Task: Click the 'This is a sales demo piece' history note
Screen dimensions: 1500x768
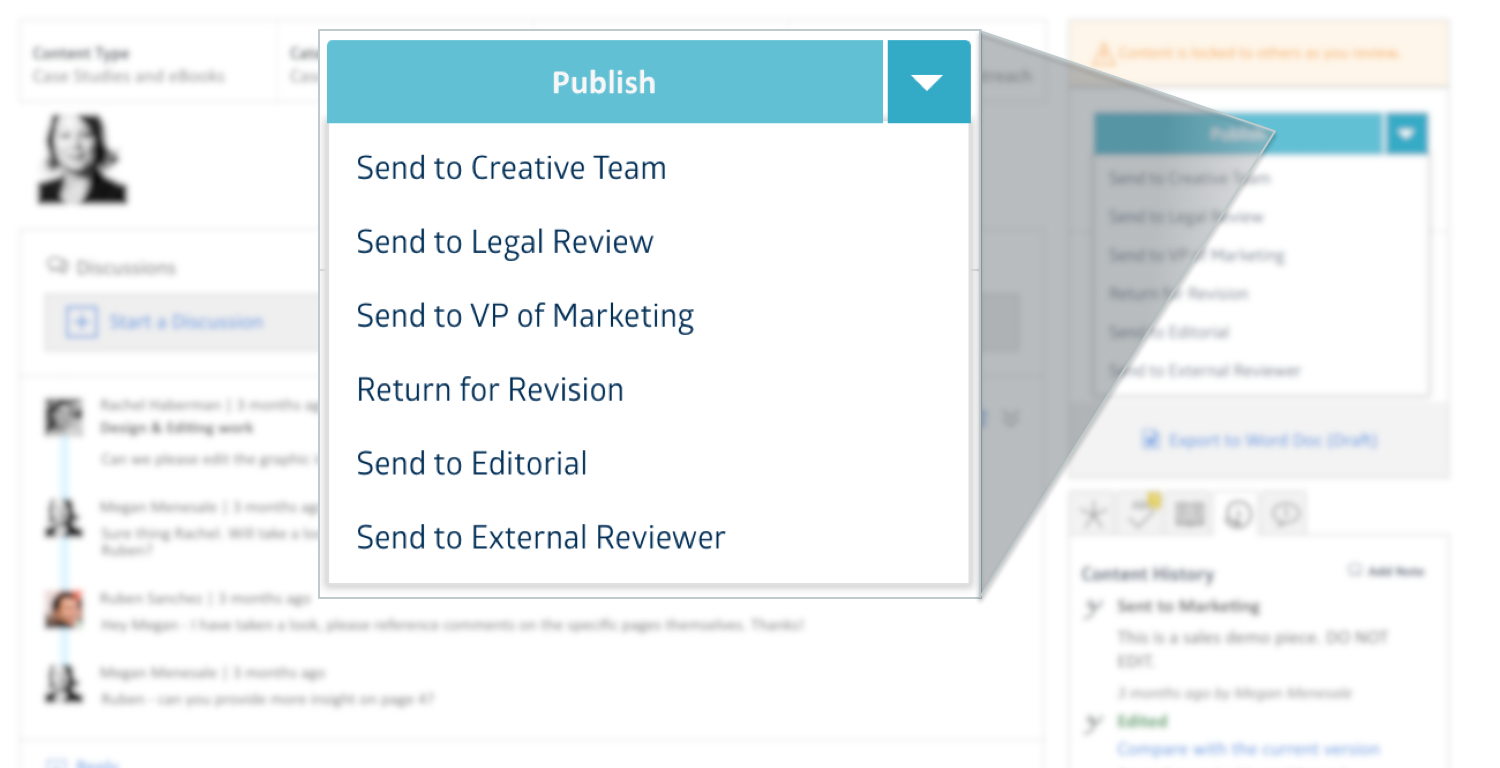Action: [x=1253, y=649]
